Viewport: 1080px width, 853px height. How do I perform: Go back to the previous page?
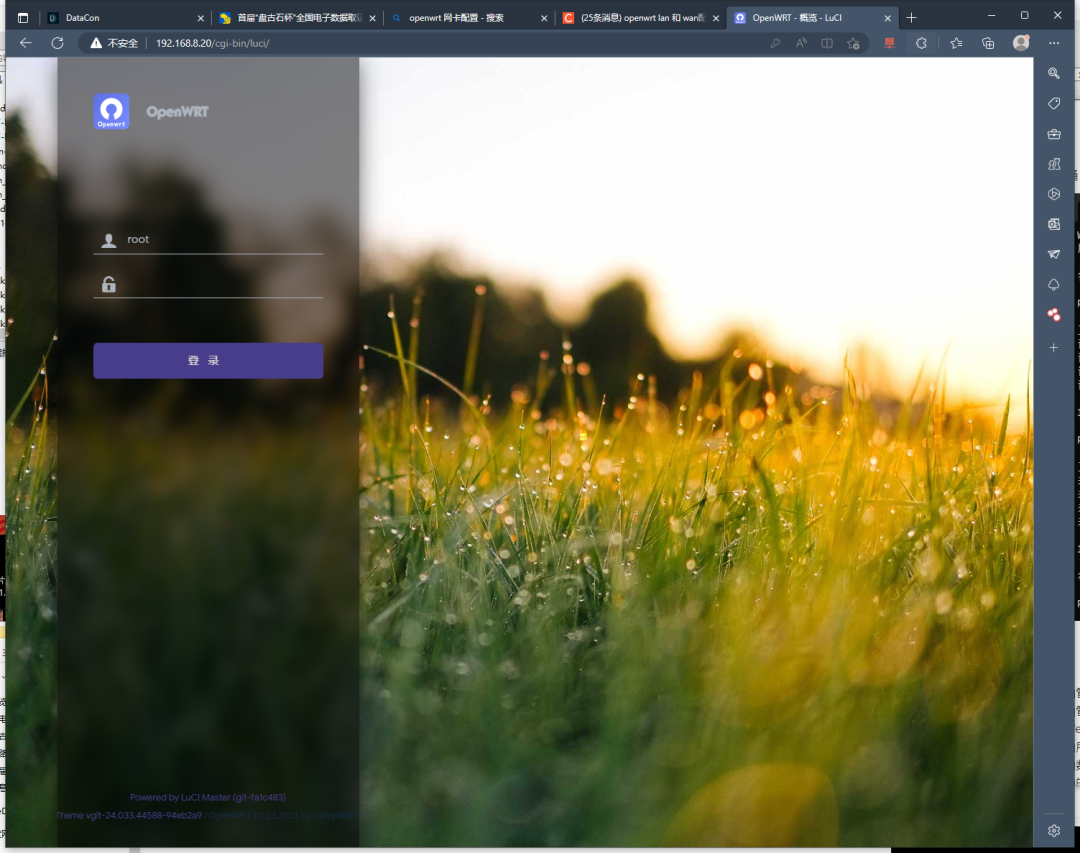(x=25, y=43)
